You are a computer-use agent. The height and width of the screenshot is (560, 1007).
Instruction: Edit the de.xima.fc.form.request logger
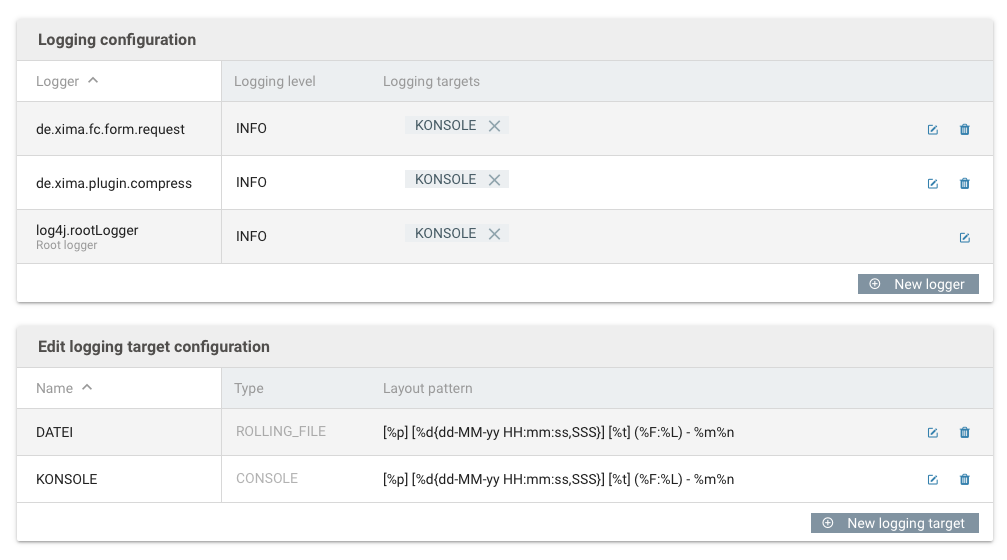pyautogui.click(x=933, y=130)
